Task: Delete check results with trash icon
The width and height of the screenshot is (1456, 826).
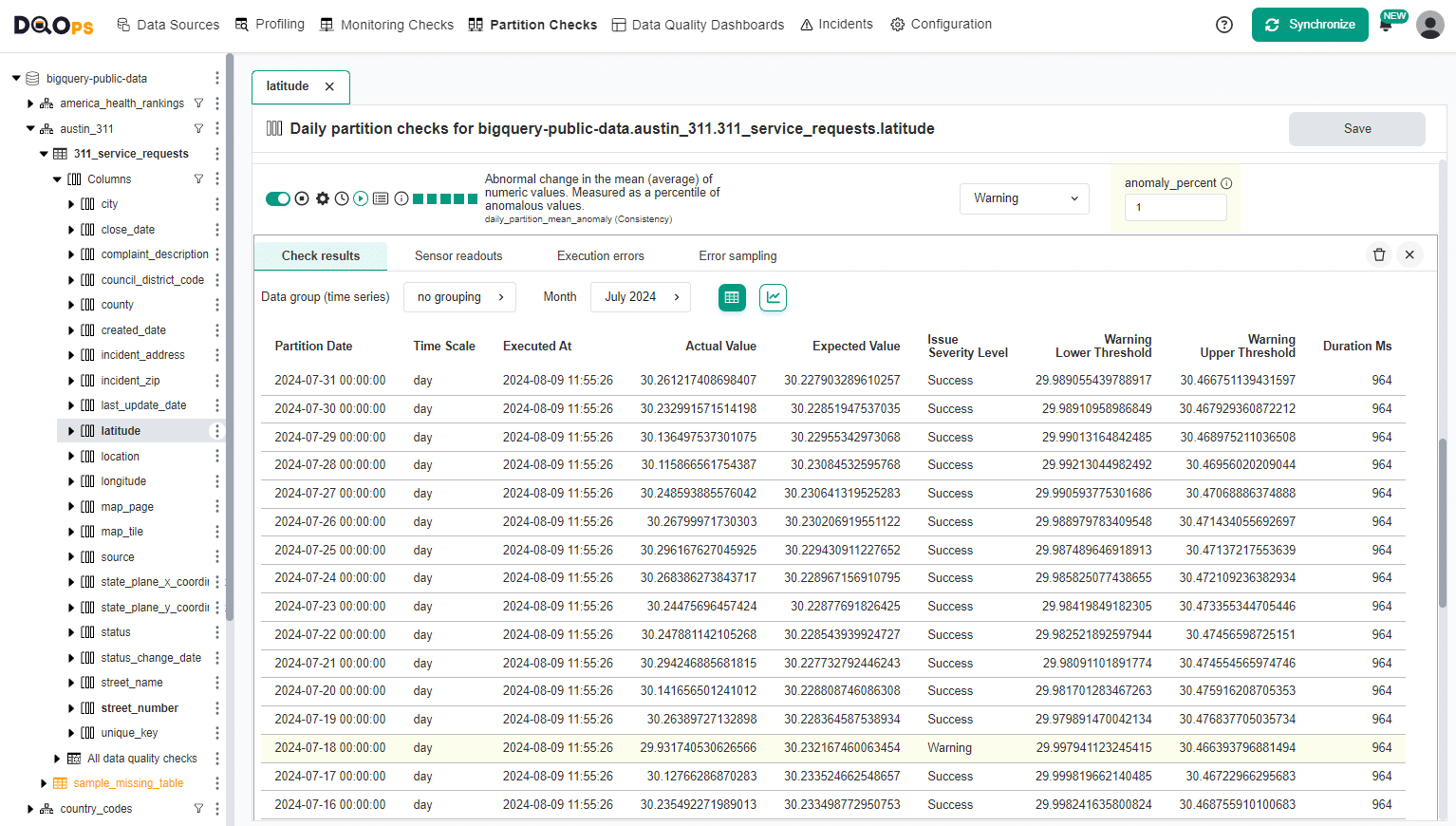Action: point(1379,254)
